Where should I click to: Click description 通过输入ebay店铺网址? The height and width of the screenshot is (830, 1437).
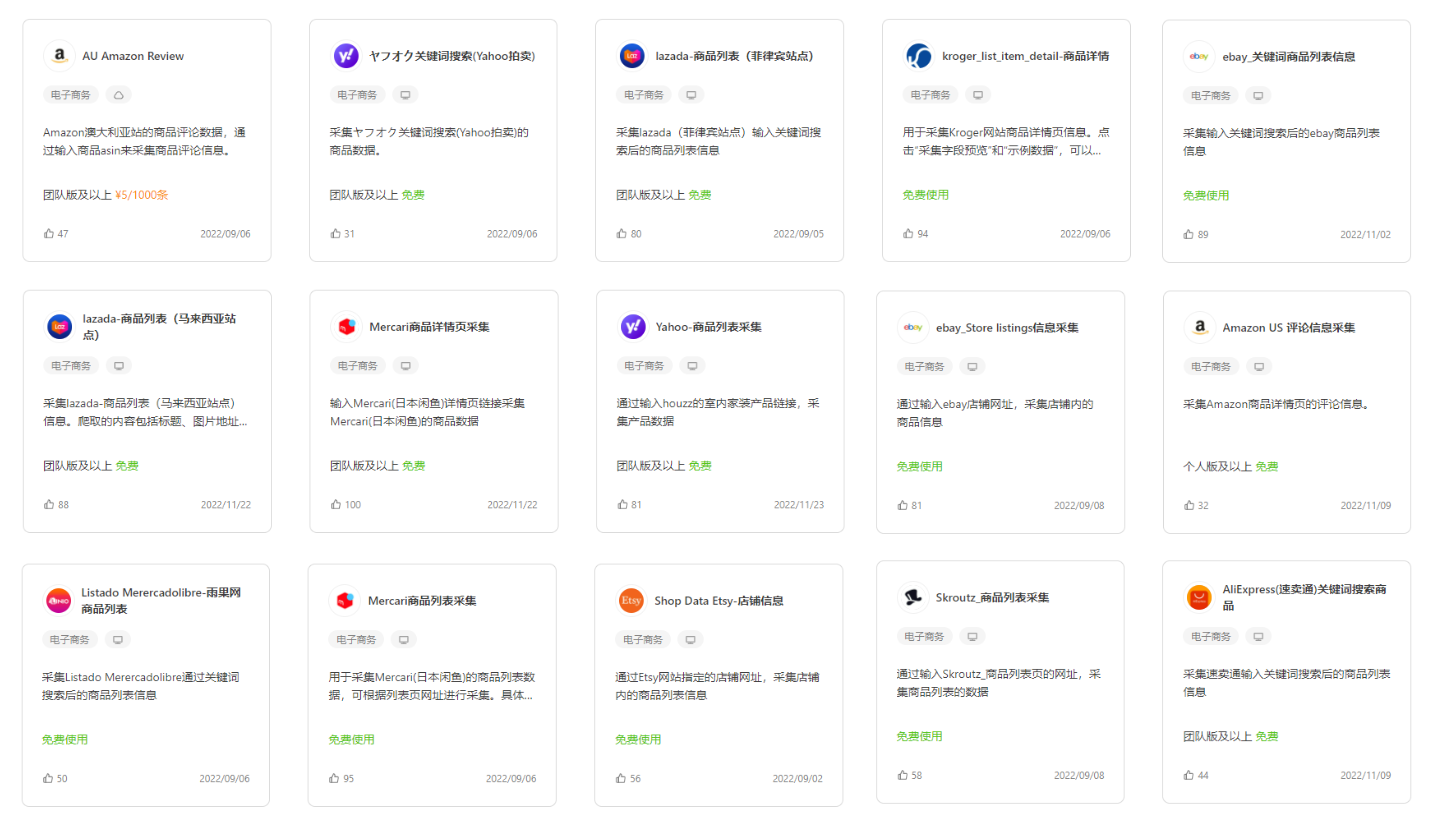(x=995, y=413)
